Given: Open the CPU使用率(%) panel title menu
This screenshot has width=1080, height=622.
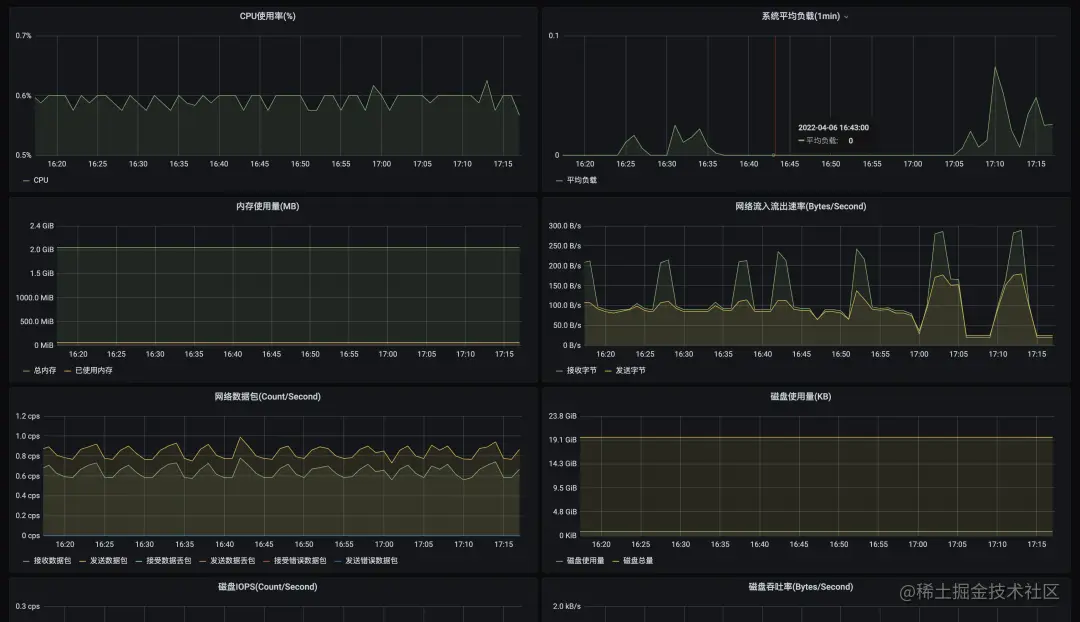Looking at the screenshot, I should point(267,16).
